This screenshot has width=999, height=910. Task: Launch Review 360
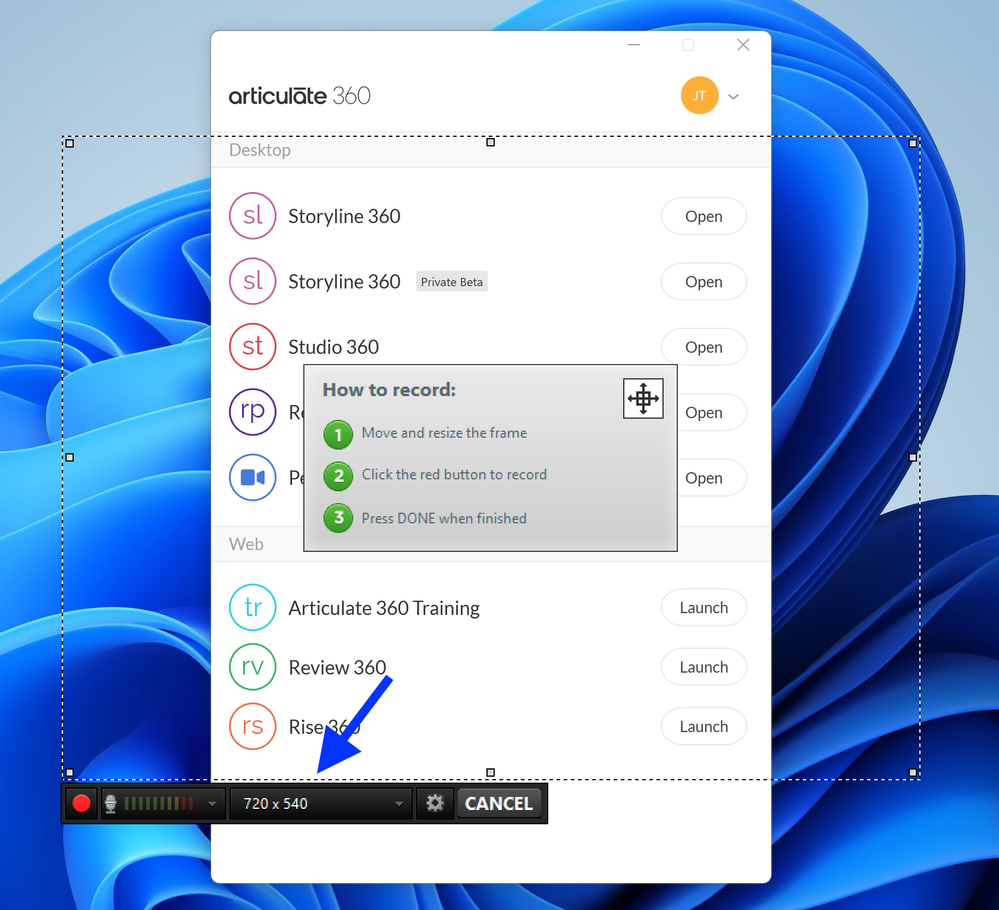[703, 667]
